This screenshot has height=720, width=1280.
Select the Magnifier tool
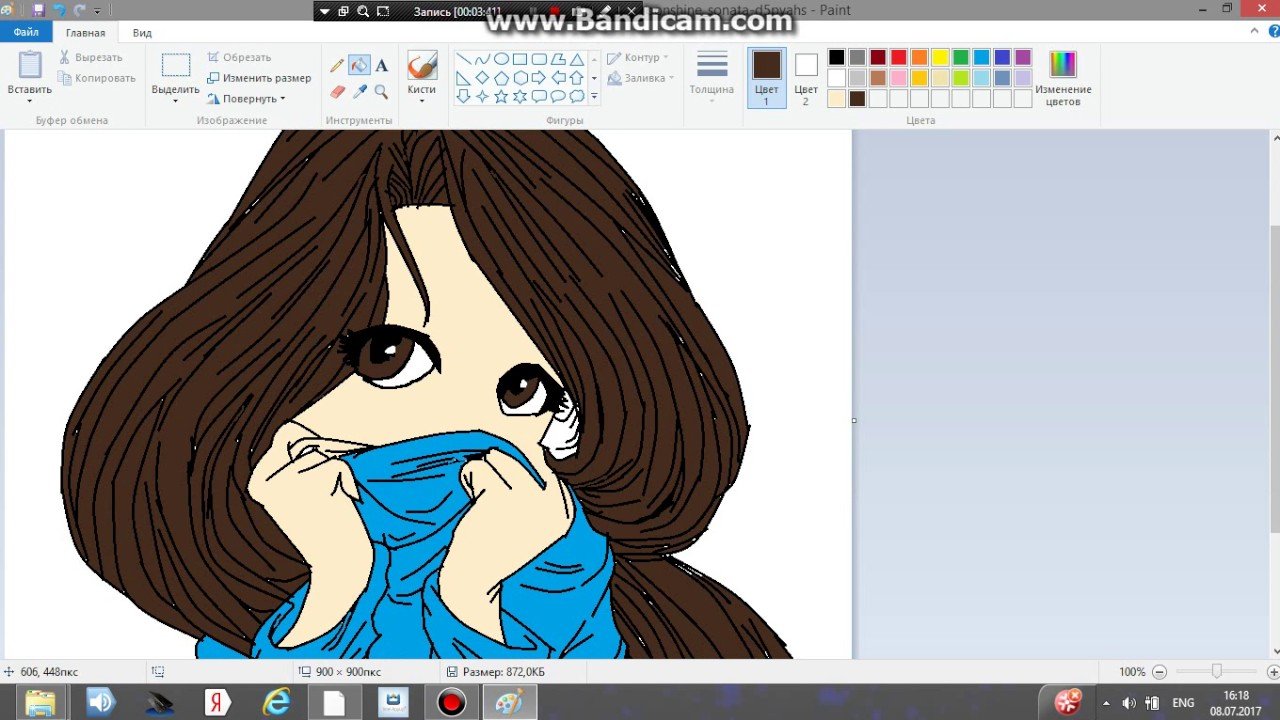tap(381, 92)
